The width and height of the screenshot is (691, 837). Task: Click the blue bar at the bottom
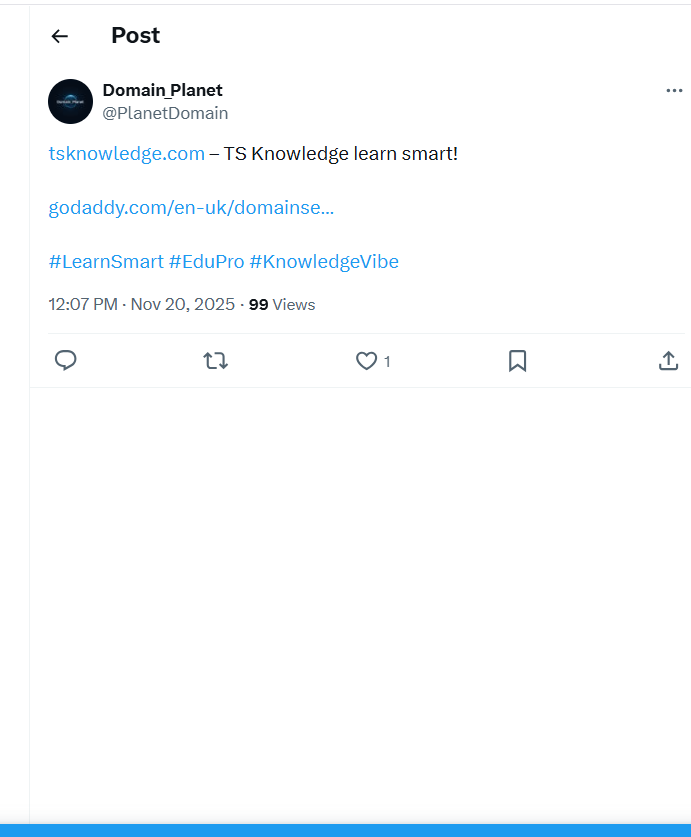point(345,830)
